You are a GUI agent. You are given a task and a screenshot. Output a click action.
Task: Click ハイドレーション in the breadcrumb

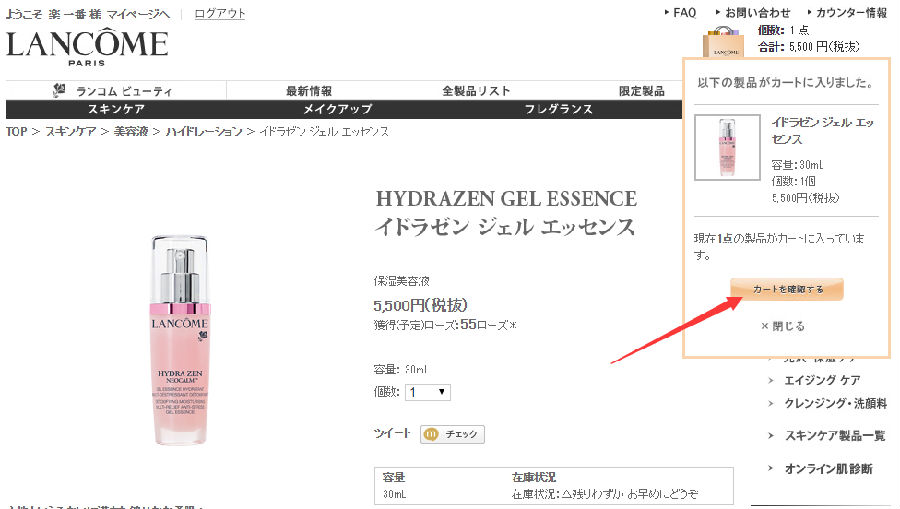click(204, 132)
